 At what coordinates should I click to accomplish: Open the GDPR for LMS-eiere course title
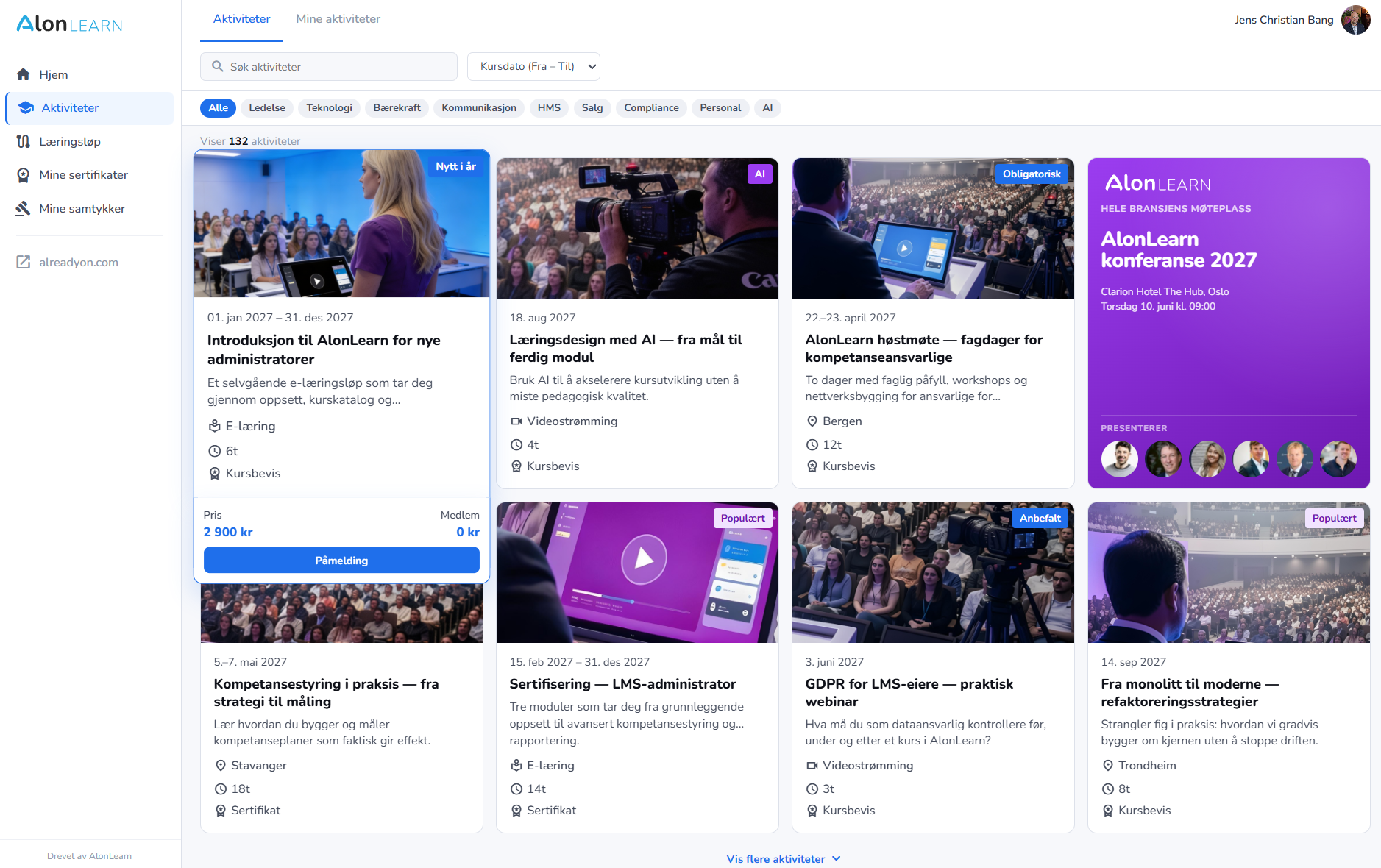coord(909,693)
